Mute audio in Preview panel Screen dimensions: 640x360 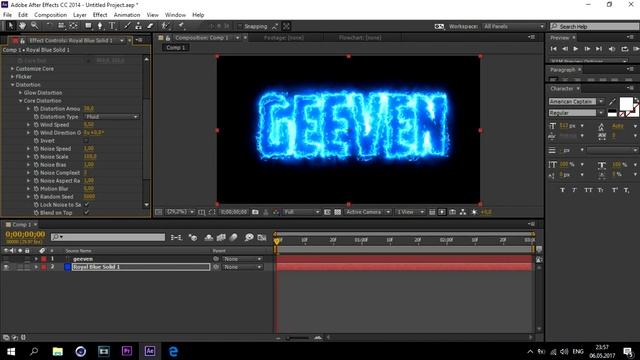[612, 49]
